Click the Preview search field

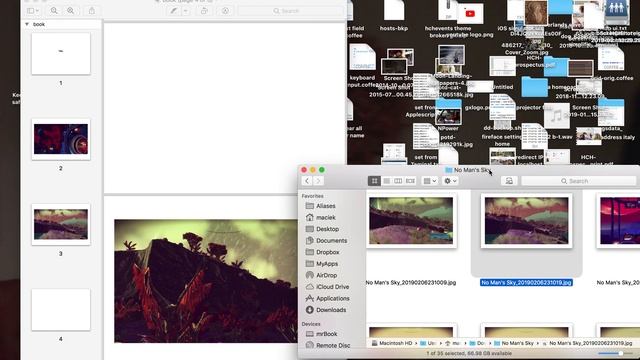(x=291, y=11)
